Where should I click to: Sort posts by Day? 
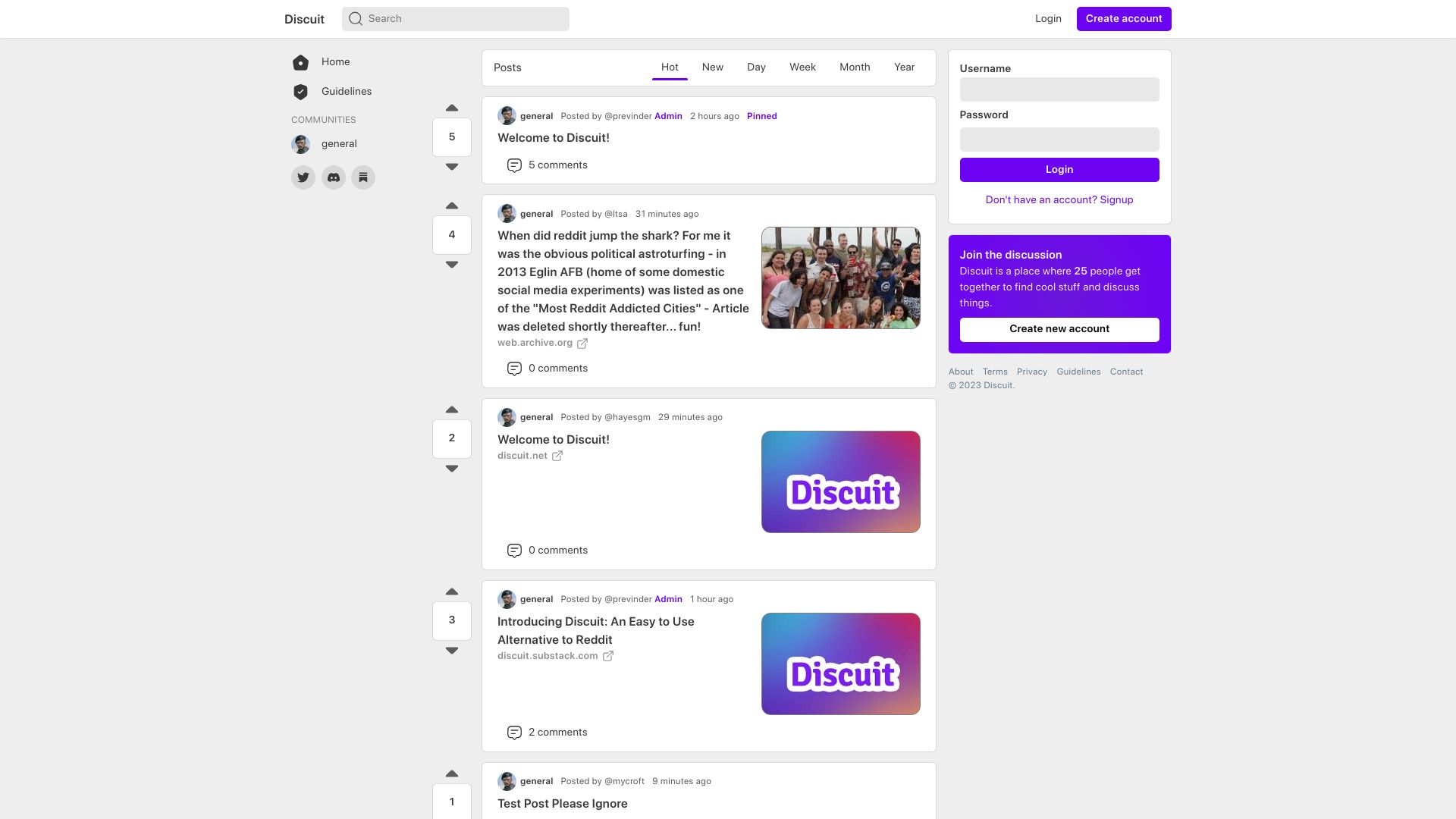point(756,67)
